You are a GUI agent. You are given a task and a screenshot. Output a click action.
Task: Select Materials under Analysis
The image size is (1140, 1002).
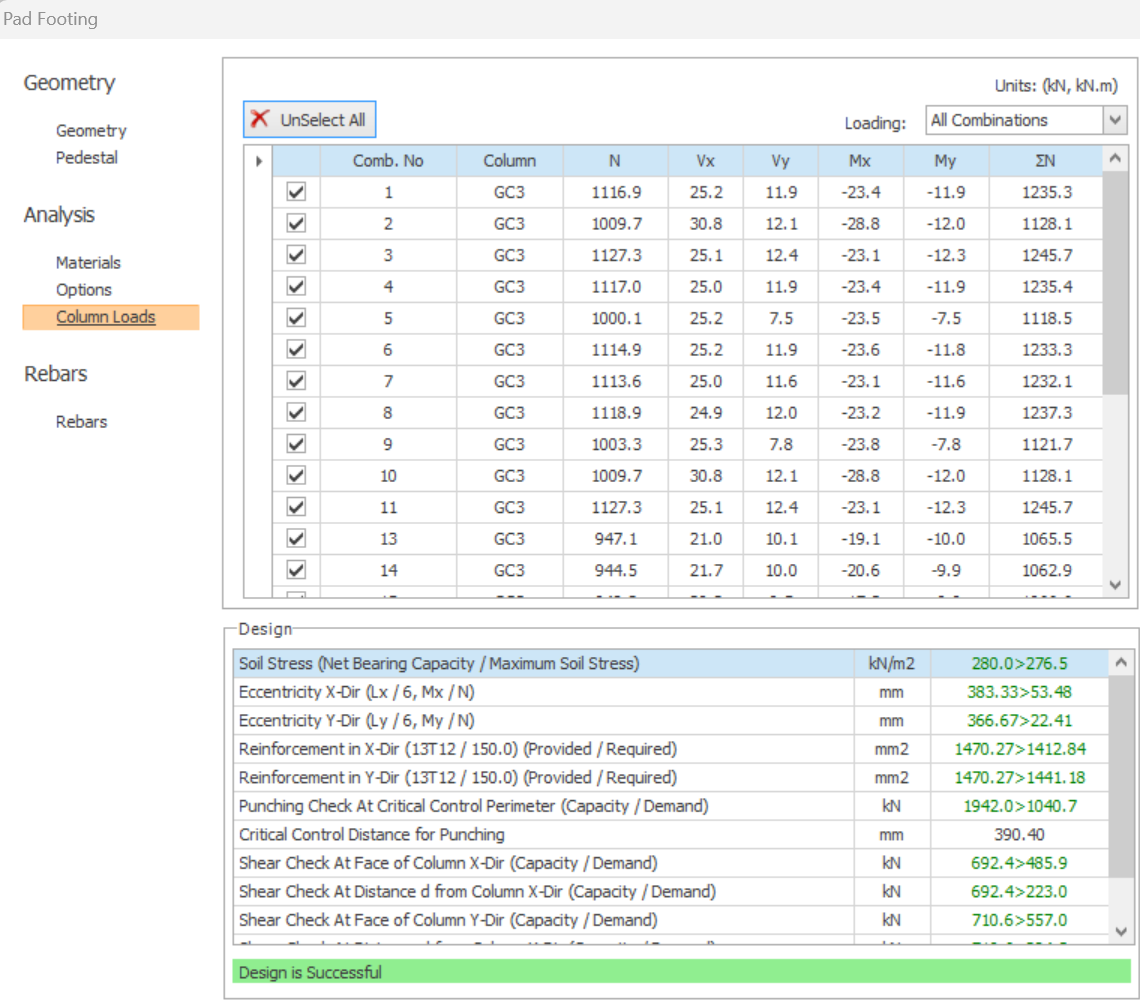(x=88, y=263)
